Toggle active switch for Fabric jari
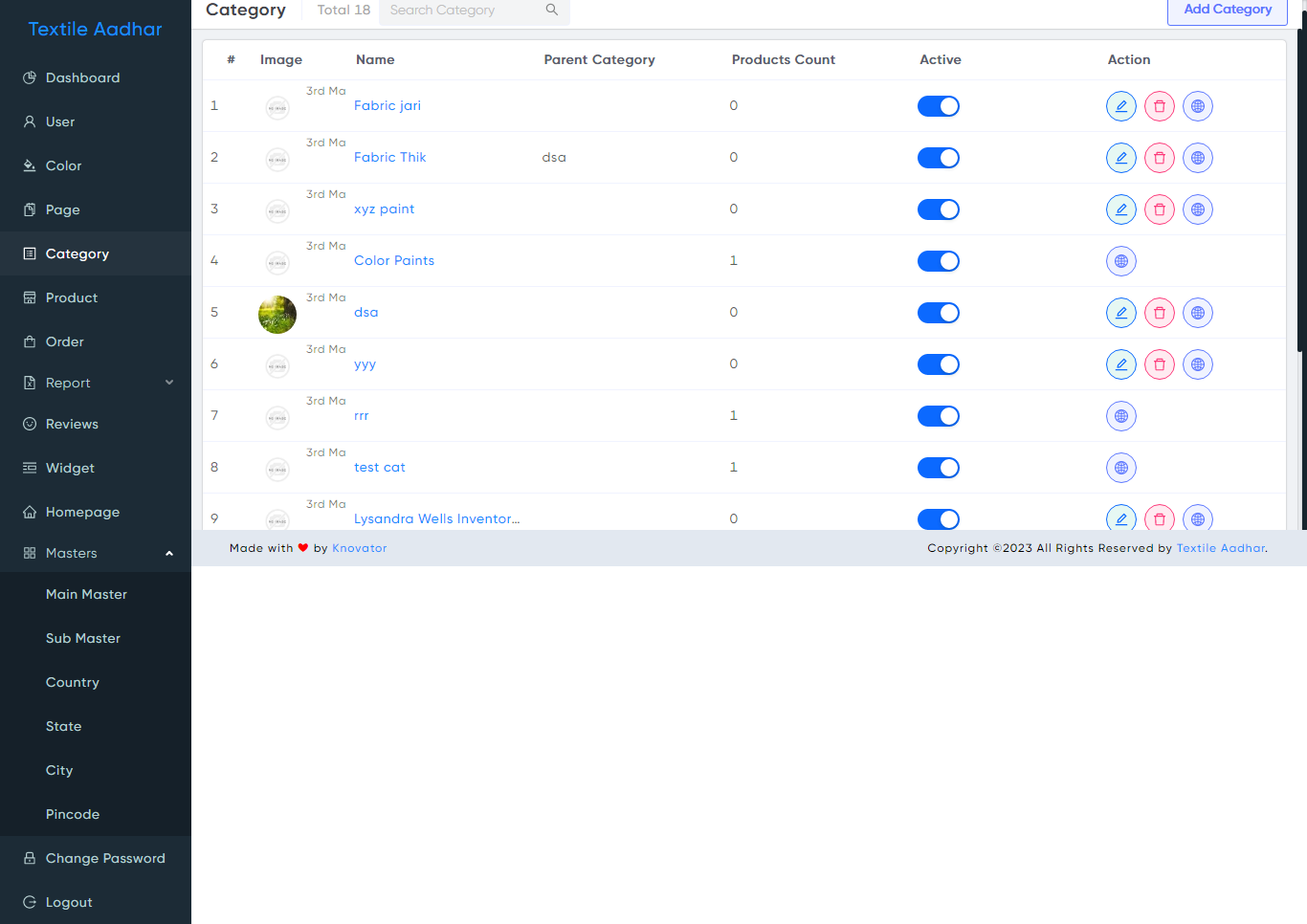The height and width of the screenshot is (924, 1307). pos(938,106)
